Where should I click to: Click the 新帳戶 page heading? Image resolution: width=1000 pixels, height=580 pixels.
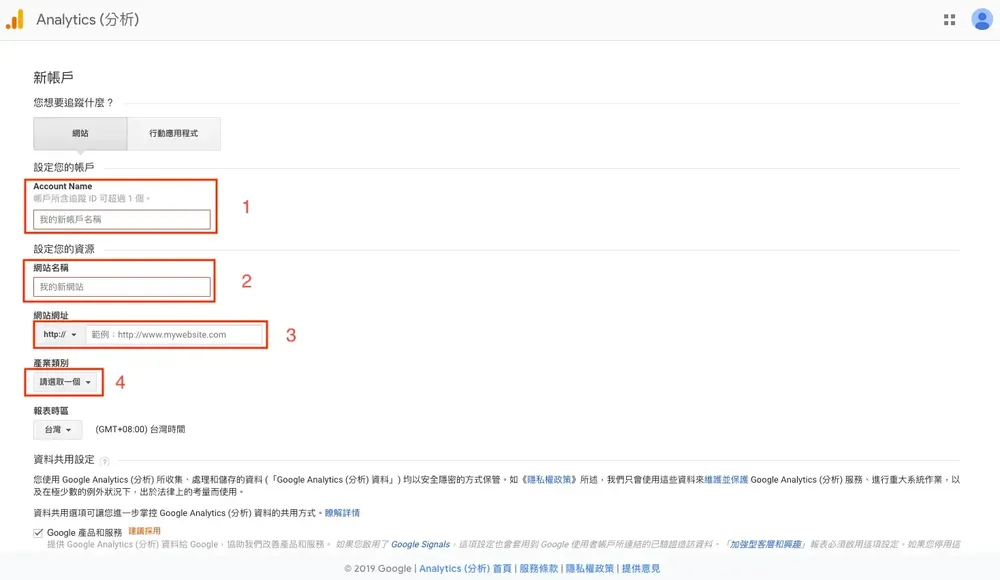click(x=54, y=78)
